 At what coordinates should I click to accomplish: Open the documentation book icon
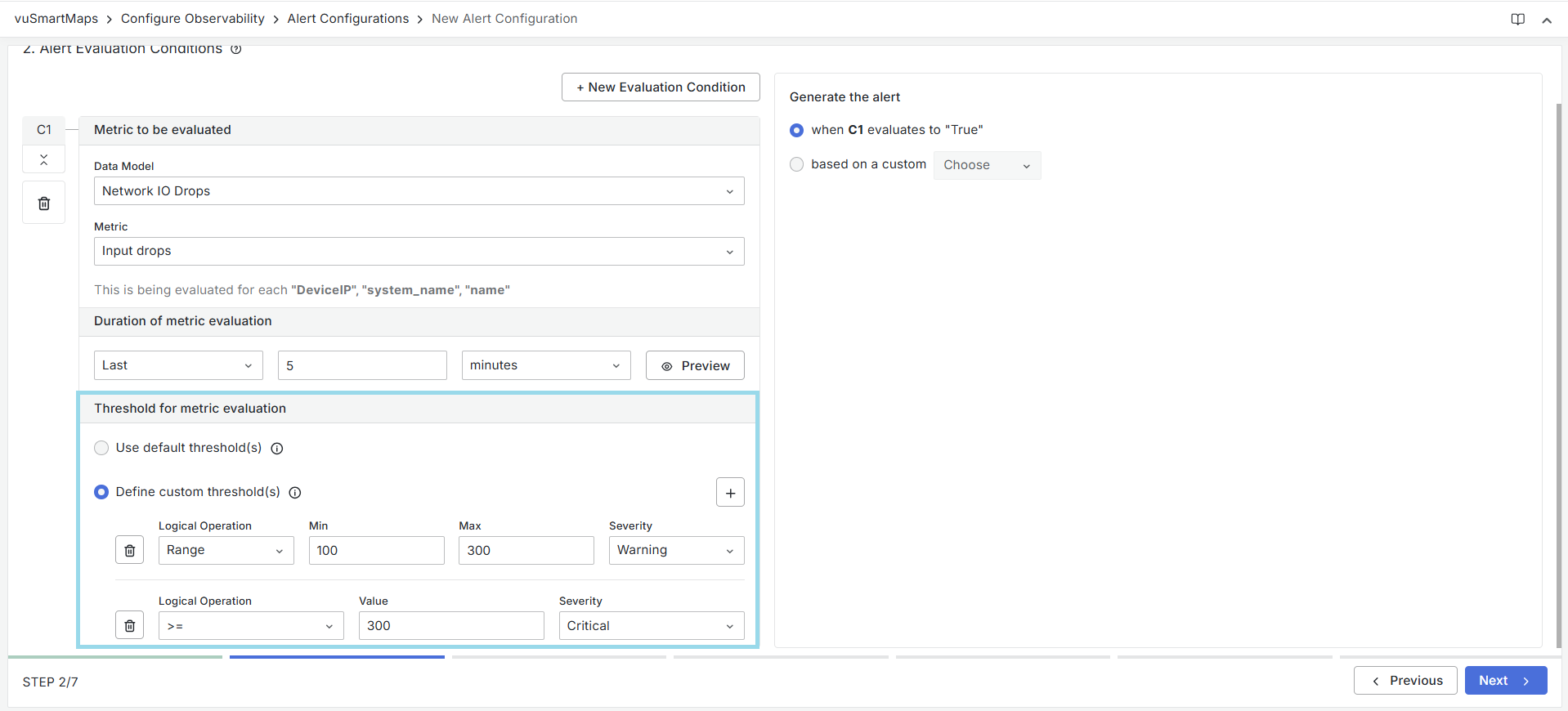click(1517, 20)
